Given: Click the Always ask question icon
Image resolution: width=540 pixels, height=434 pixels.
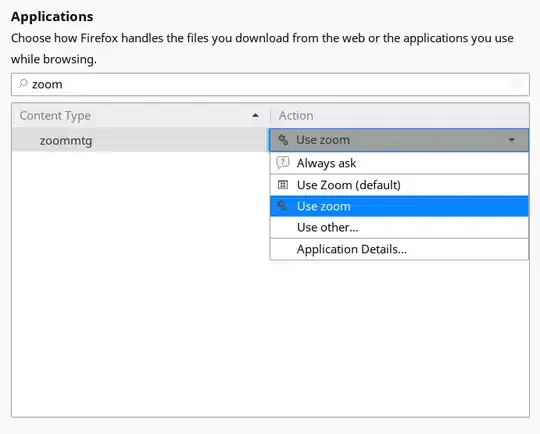Looking at the screenshot, I should click(283, 163).
